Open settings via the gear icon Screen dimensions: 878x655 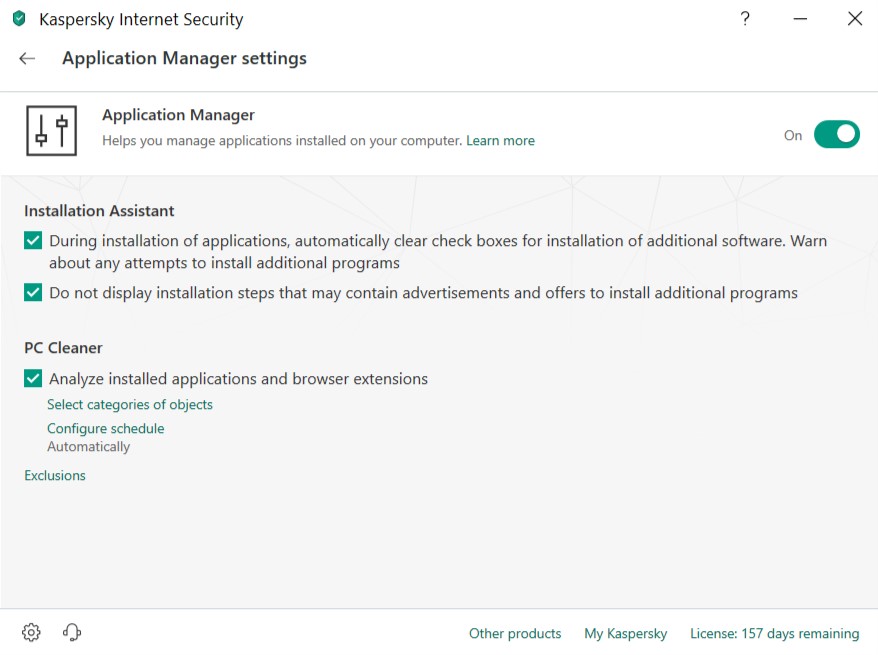pyautogui.click(x=31, y=632)
